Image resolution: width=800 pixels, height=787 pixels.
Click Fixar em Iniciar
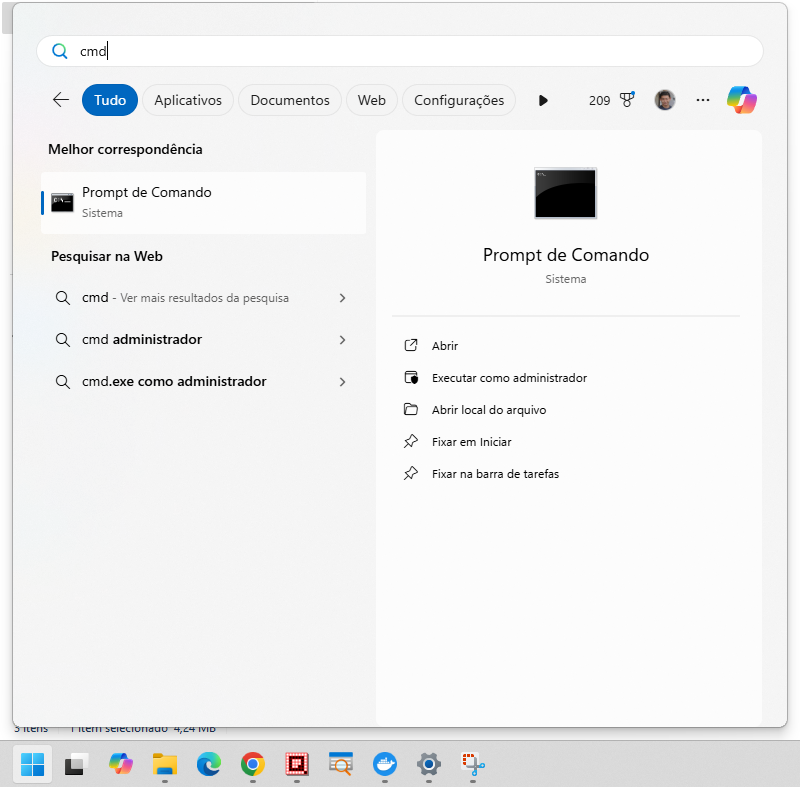click(x=471, y=442)
